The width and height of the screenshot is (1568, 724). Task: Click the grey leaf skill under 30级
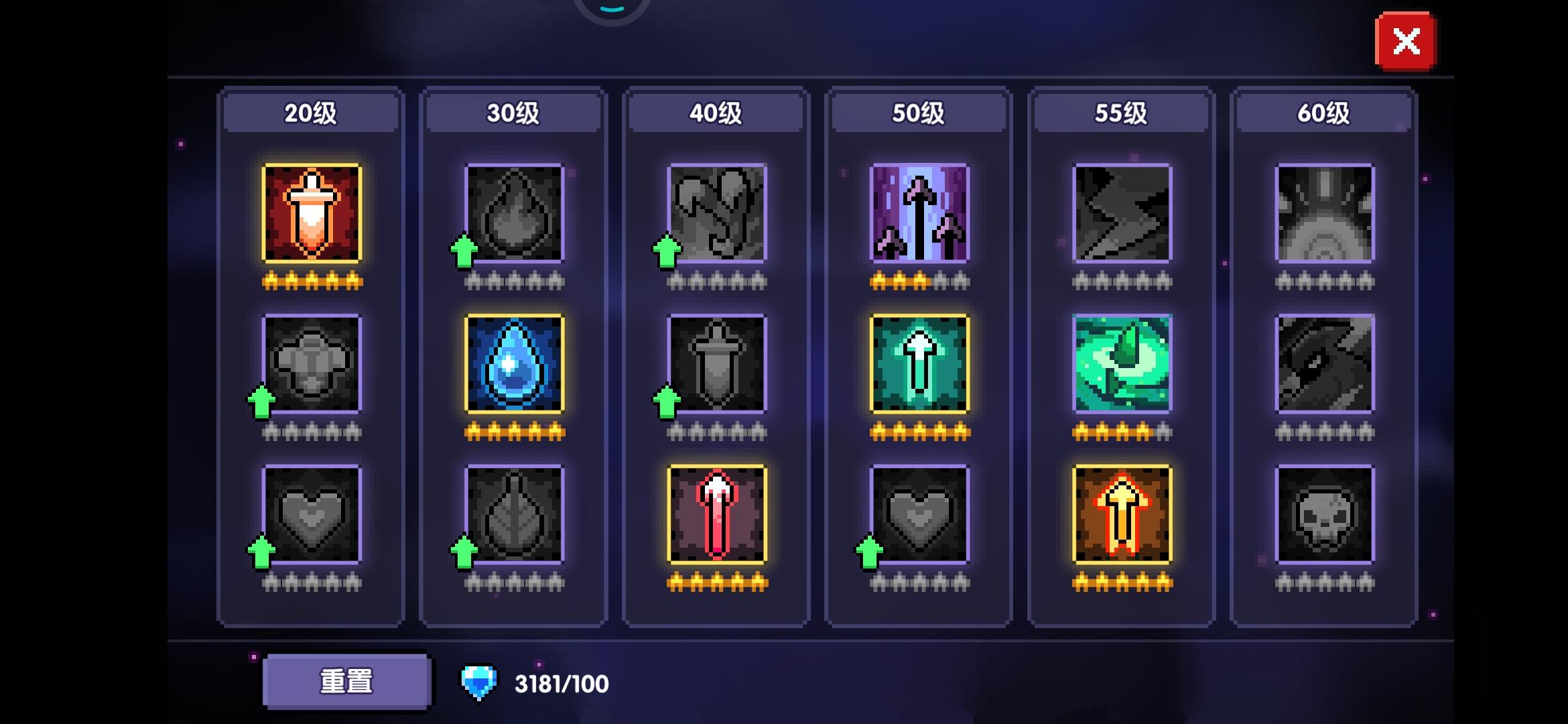coord(515,514)
